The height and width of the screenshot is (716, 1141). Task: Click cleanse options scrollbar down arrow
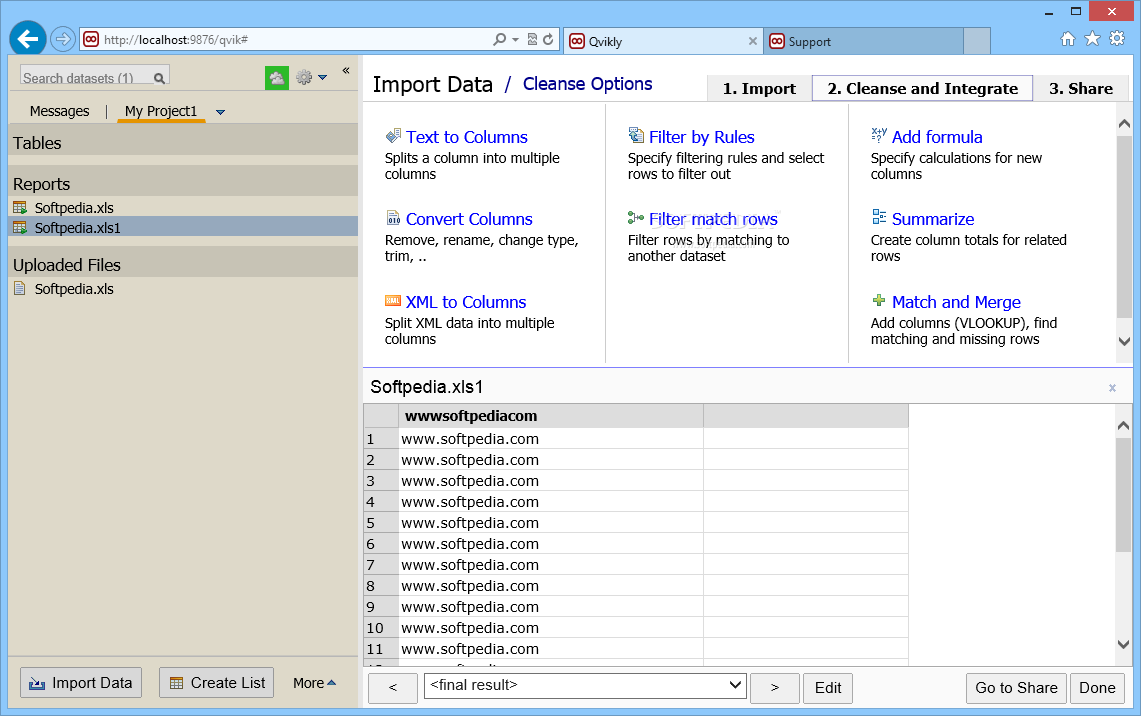point(1124,341)
